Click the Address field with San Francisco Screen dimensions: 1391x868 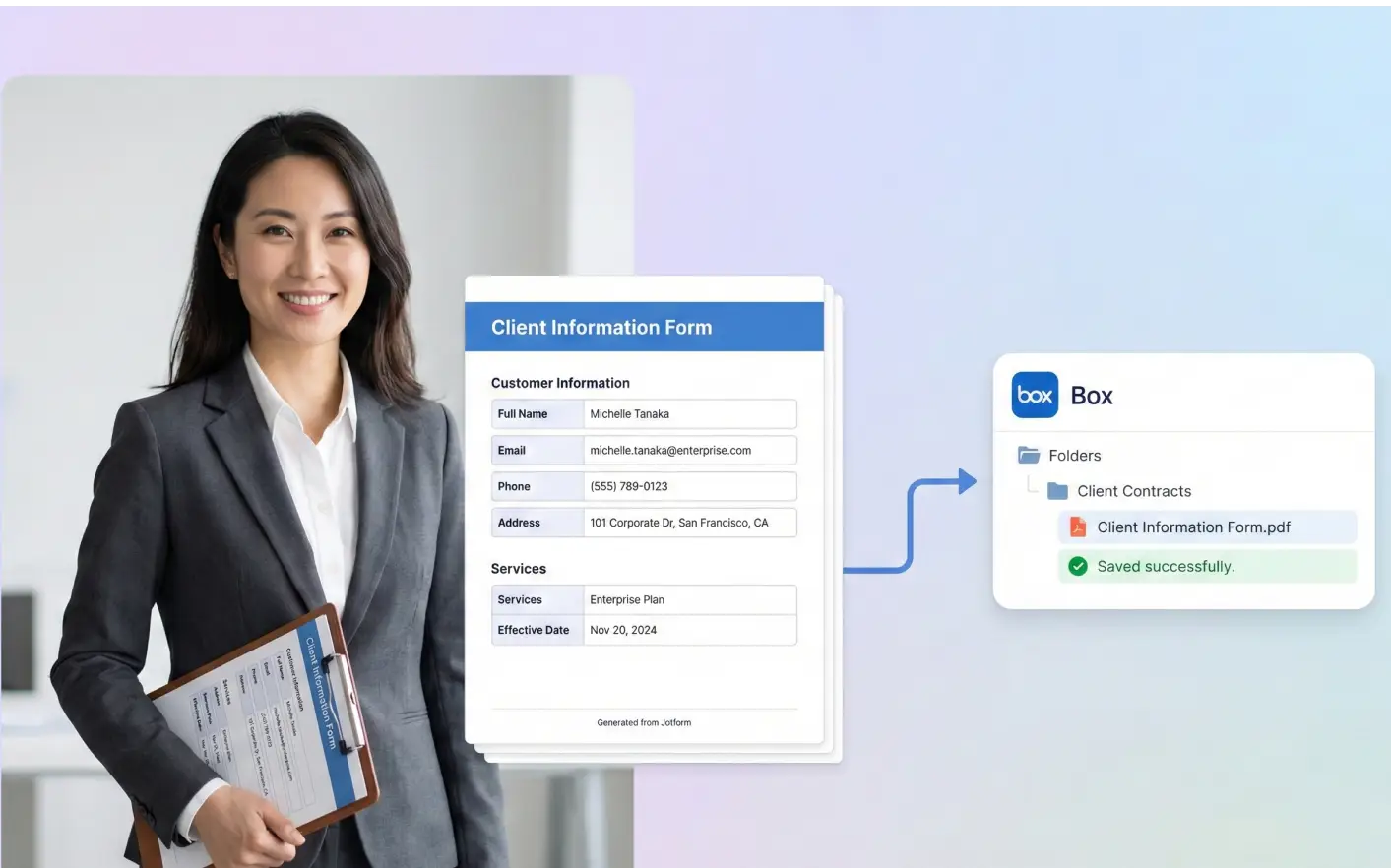pyautogui.click(x=689, y=523)
